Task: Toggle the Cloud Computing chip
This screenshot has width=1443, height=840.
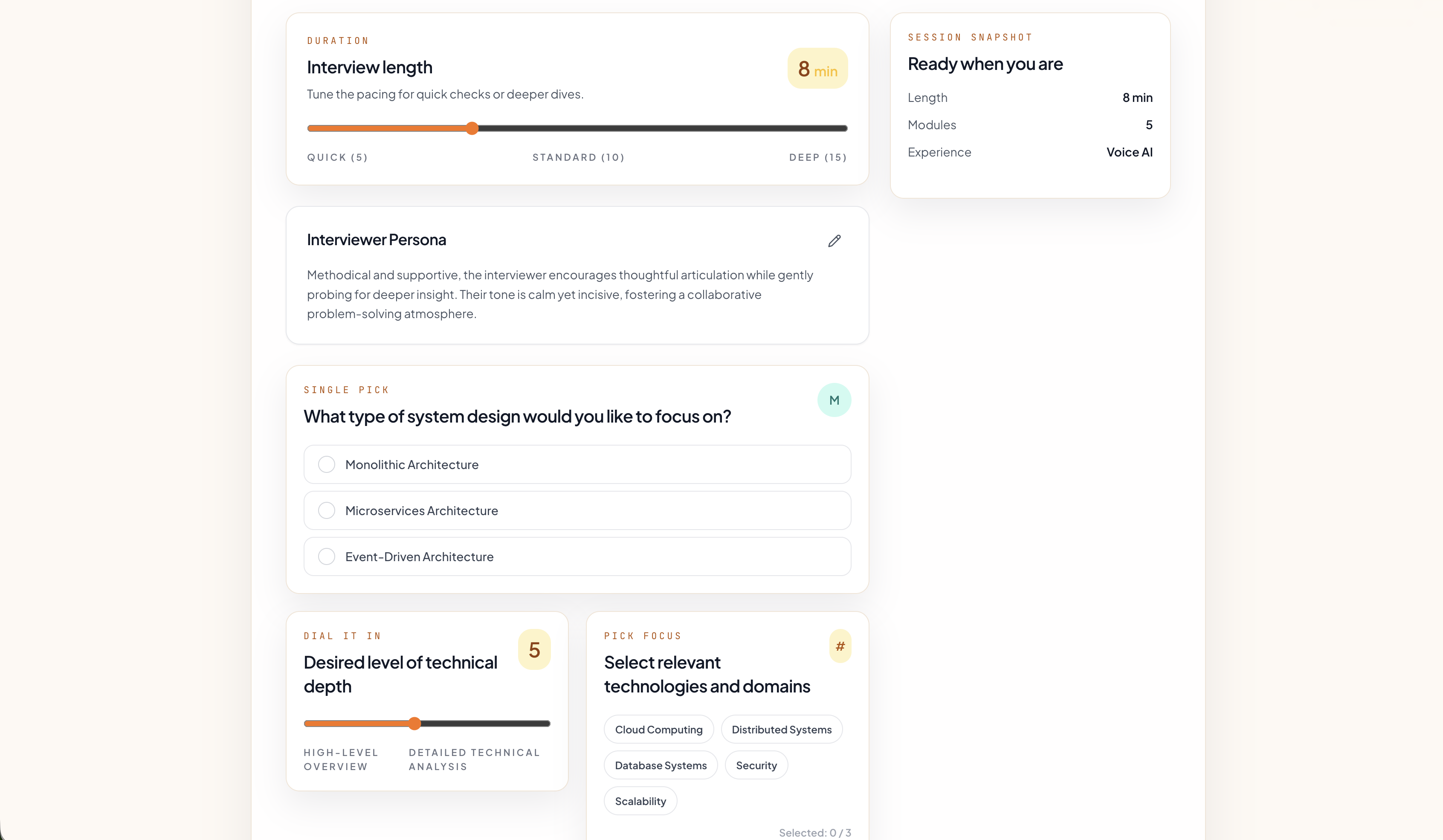Action: 658,730
